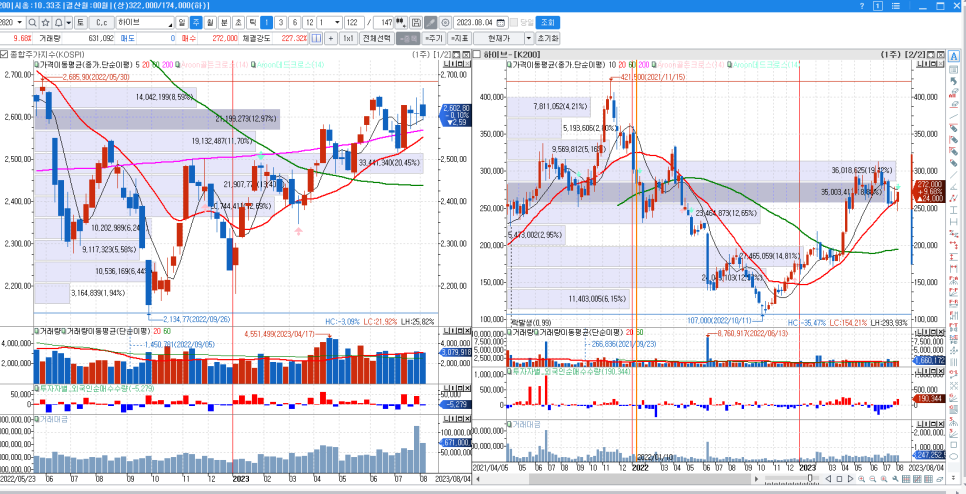Screen dimensions: 966x494
Task: Click the 전체선택 select-all button
Action: click(x=376, y=38)
